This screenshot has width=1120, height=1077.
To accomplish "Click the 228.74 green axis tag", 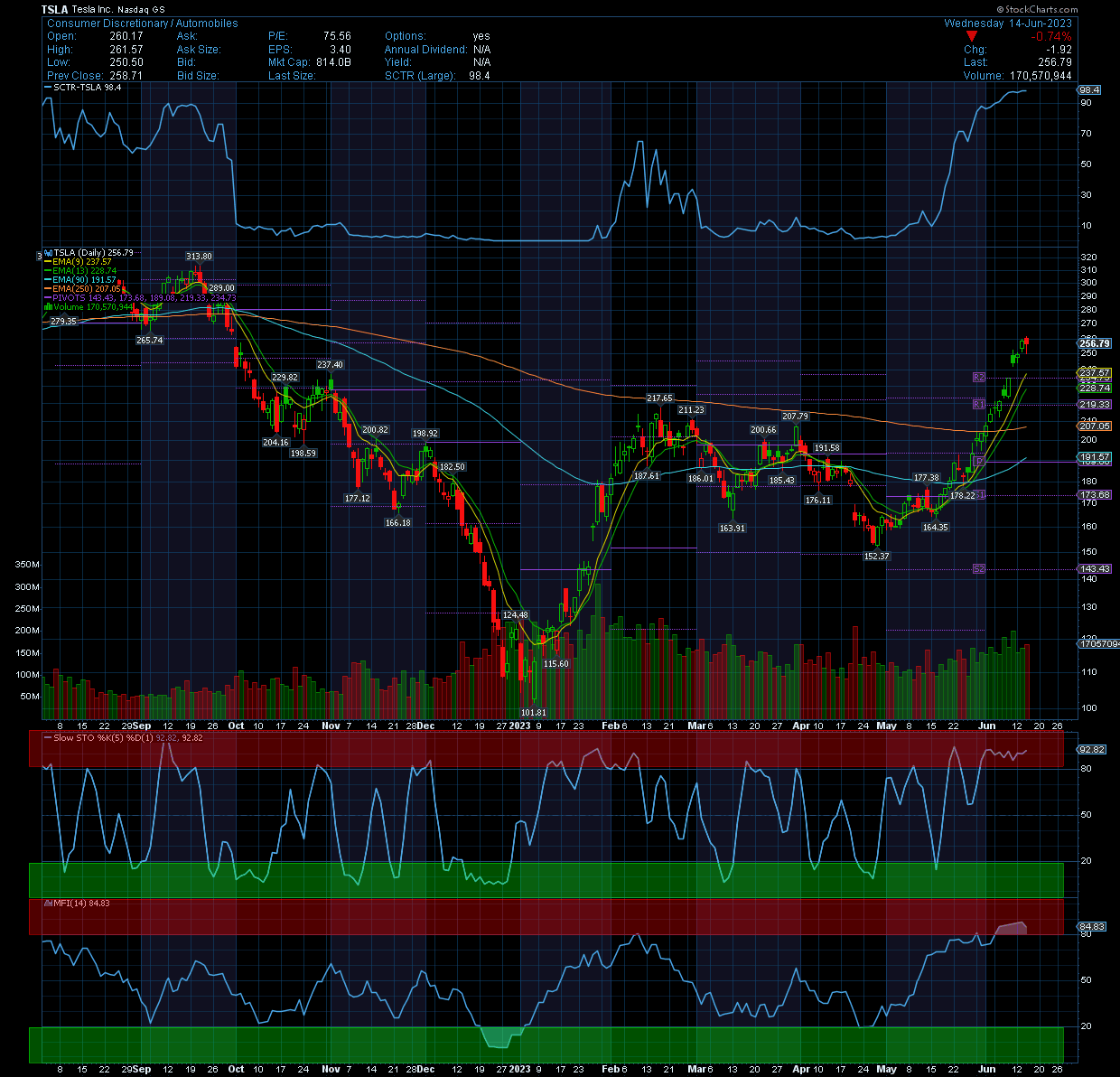I will pyautogui.click(x=1095, y=388).
